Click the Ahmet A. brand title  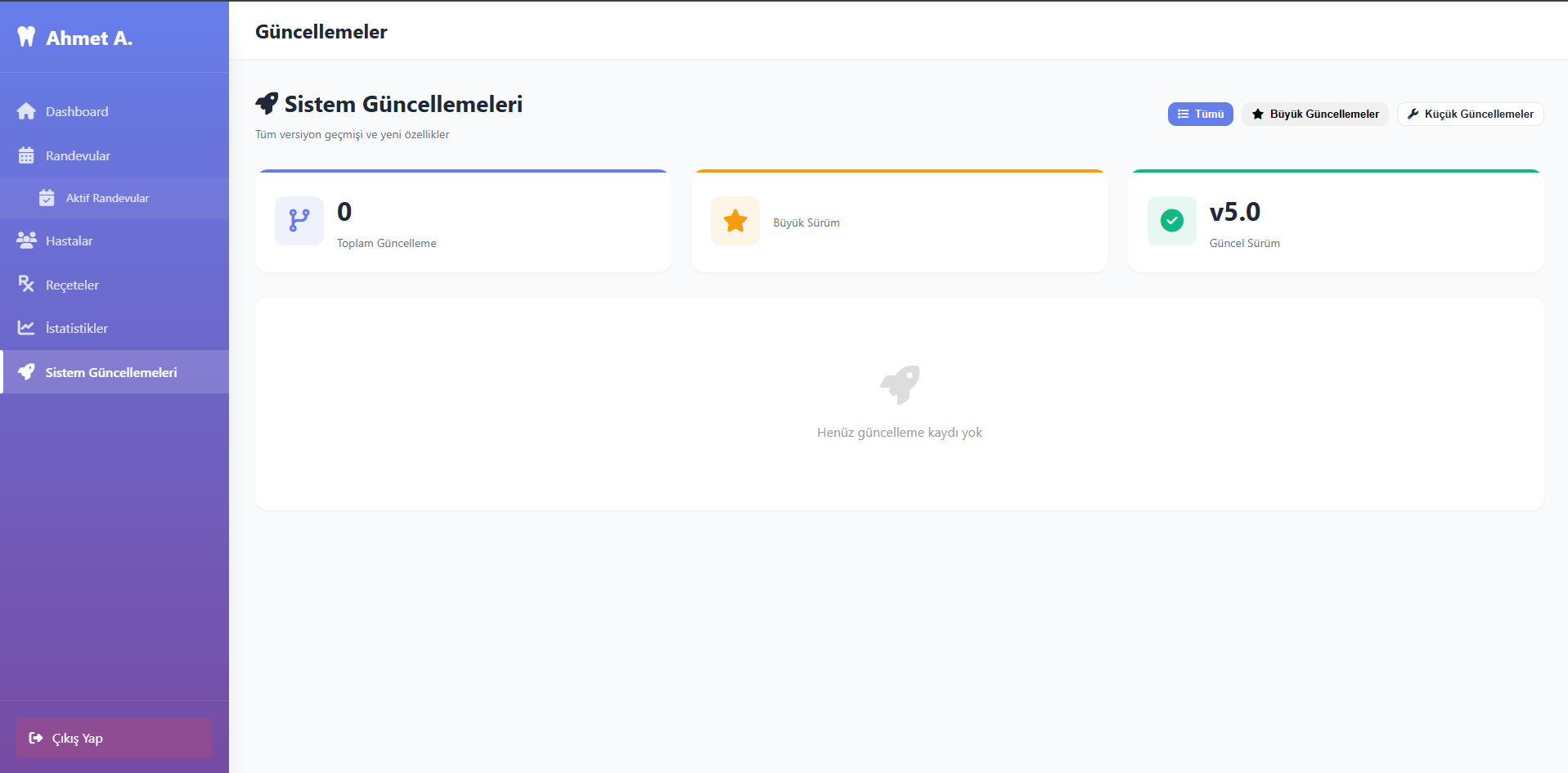pyautogui.click(x=89, y=38)
